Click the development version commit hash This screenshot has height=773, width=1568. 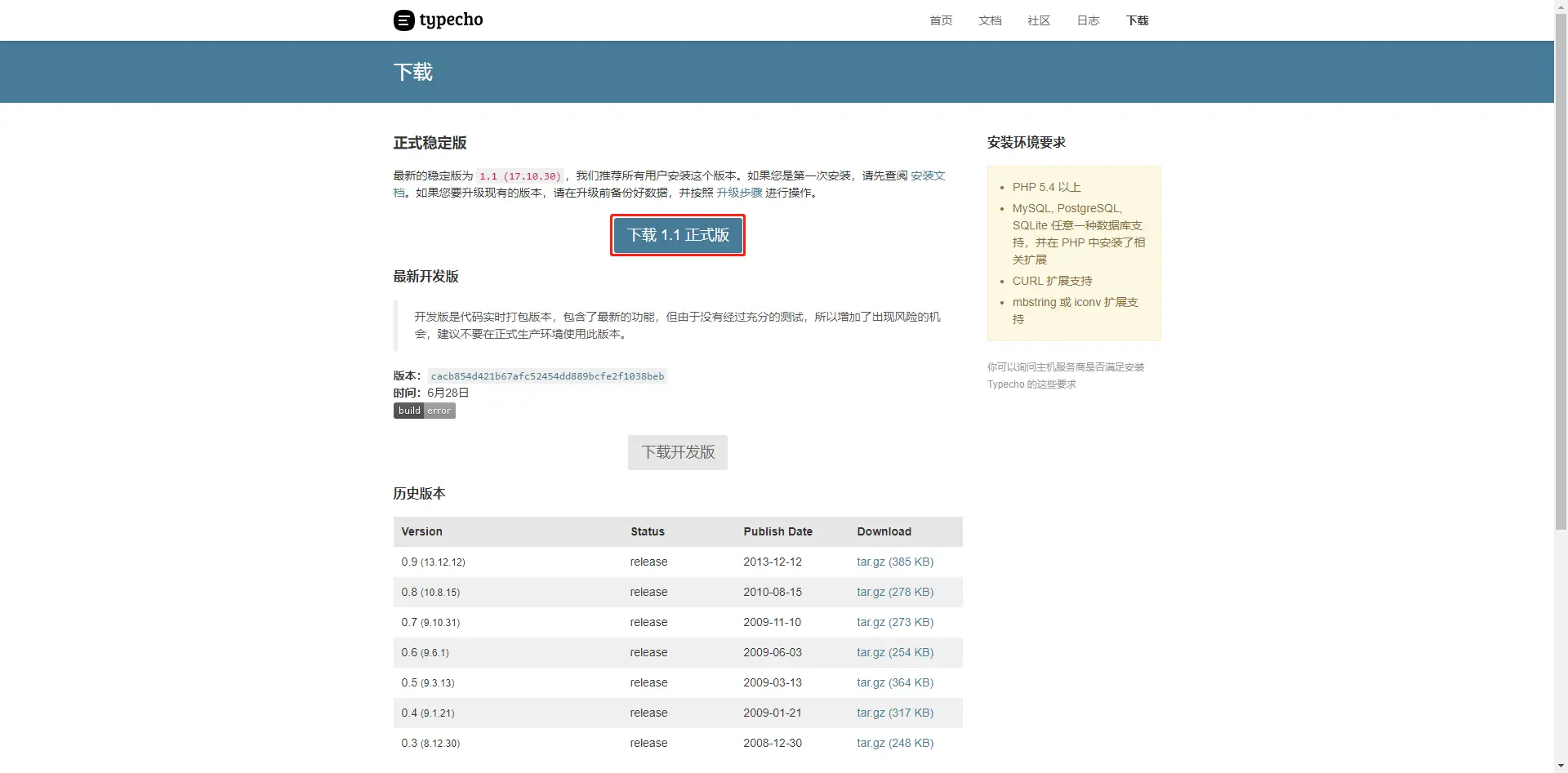pos(547,376)
